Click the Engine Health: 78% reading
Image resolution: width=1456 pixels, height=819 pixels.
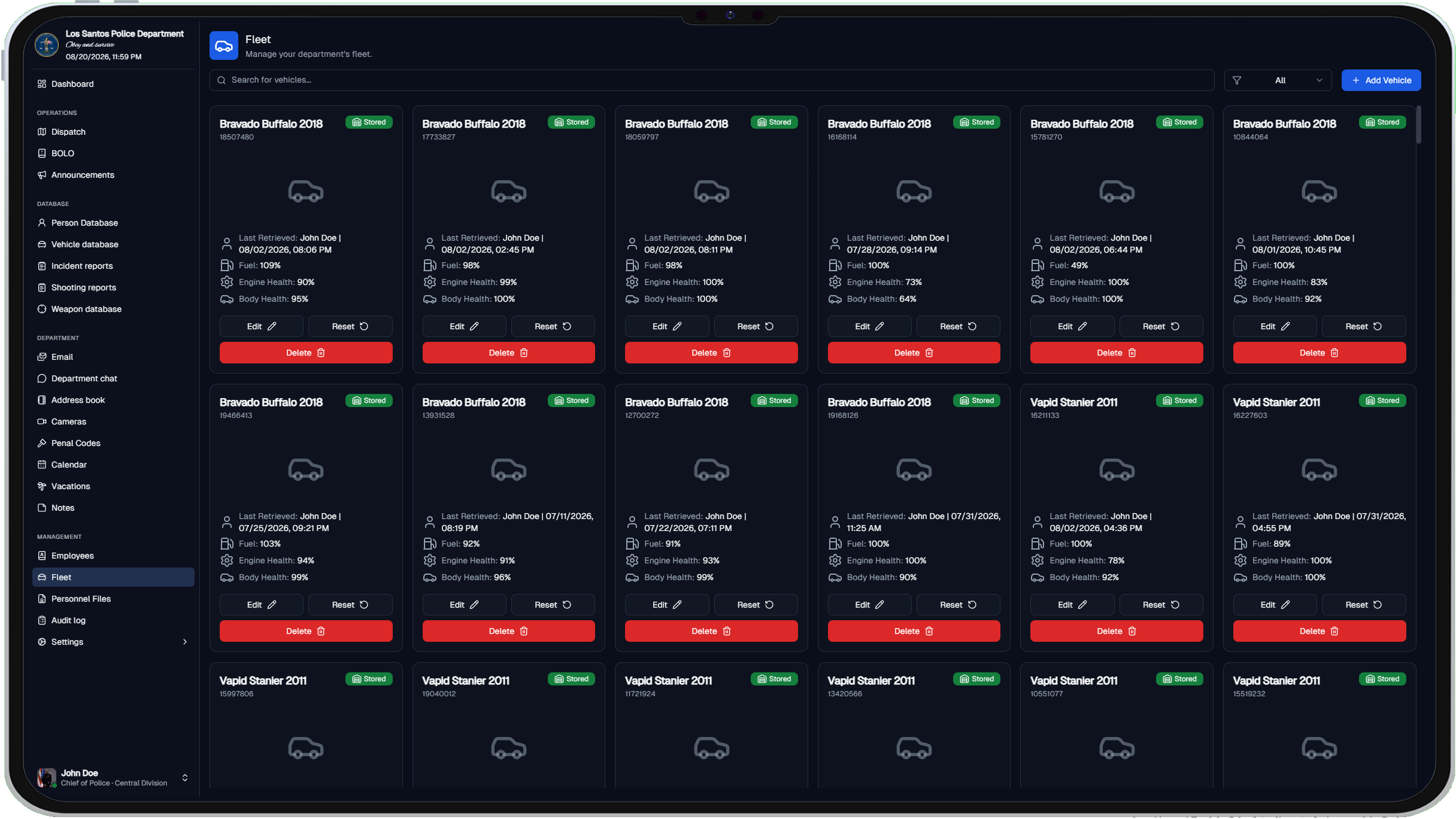coord(1087,560)
